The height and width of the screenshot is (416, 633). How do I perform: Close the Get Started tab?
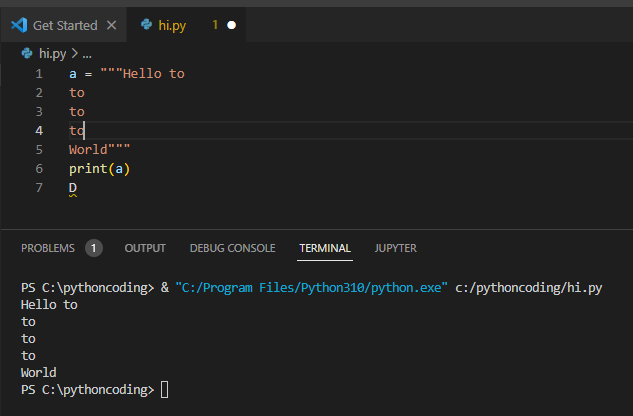111,25
